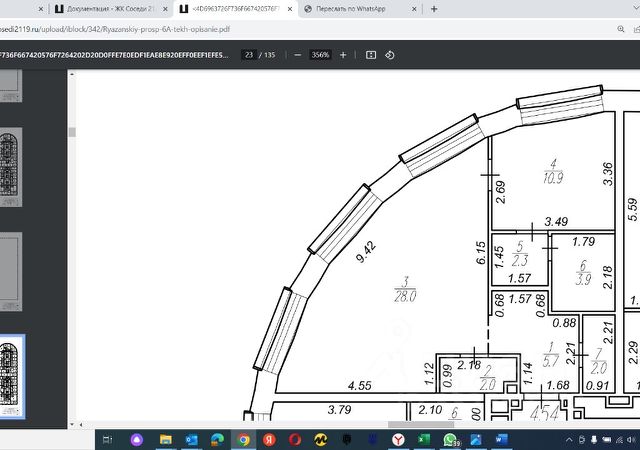Open the gray blank page thumbnail in middle
This screenshot has height=450, width=640.
click(x=9, y=272)
